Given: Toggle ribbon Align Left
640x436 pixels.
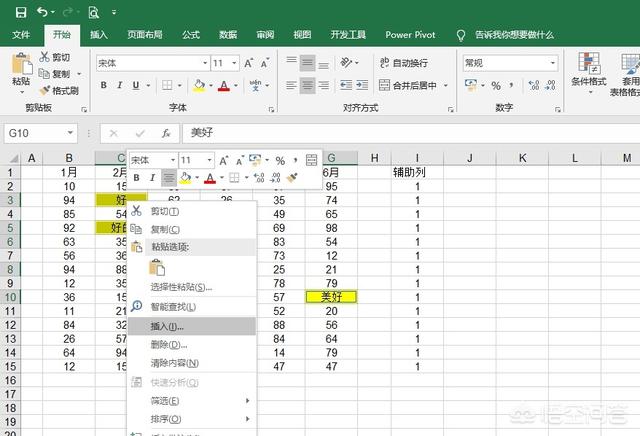Looking at the screenshot, I should (291, 85).
